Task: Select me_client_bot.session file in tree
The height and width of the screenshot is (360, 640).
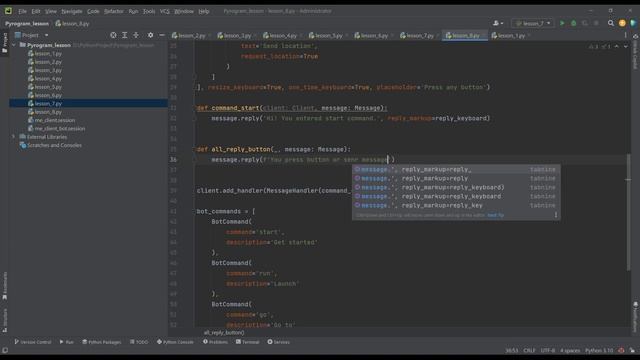Action: pyautogui.click(x=60, y=129)
